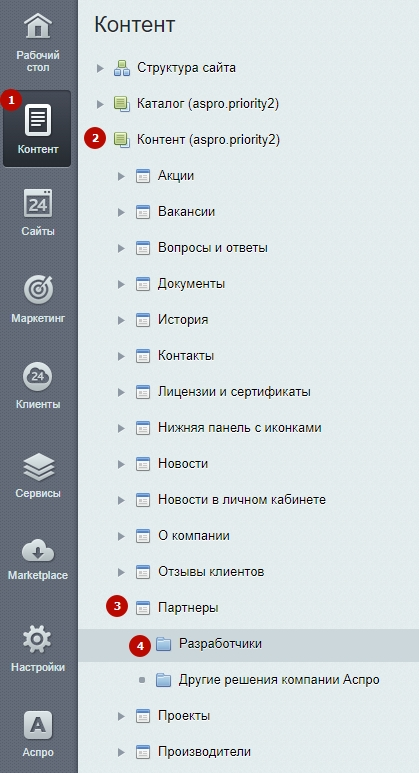Expand the Структура сайта tree arrow
This screenshot has height=773, width=419.
(x=101, y=68)
